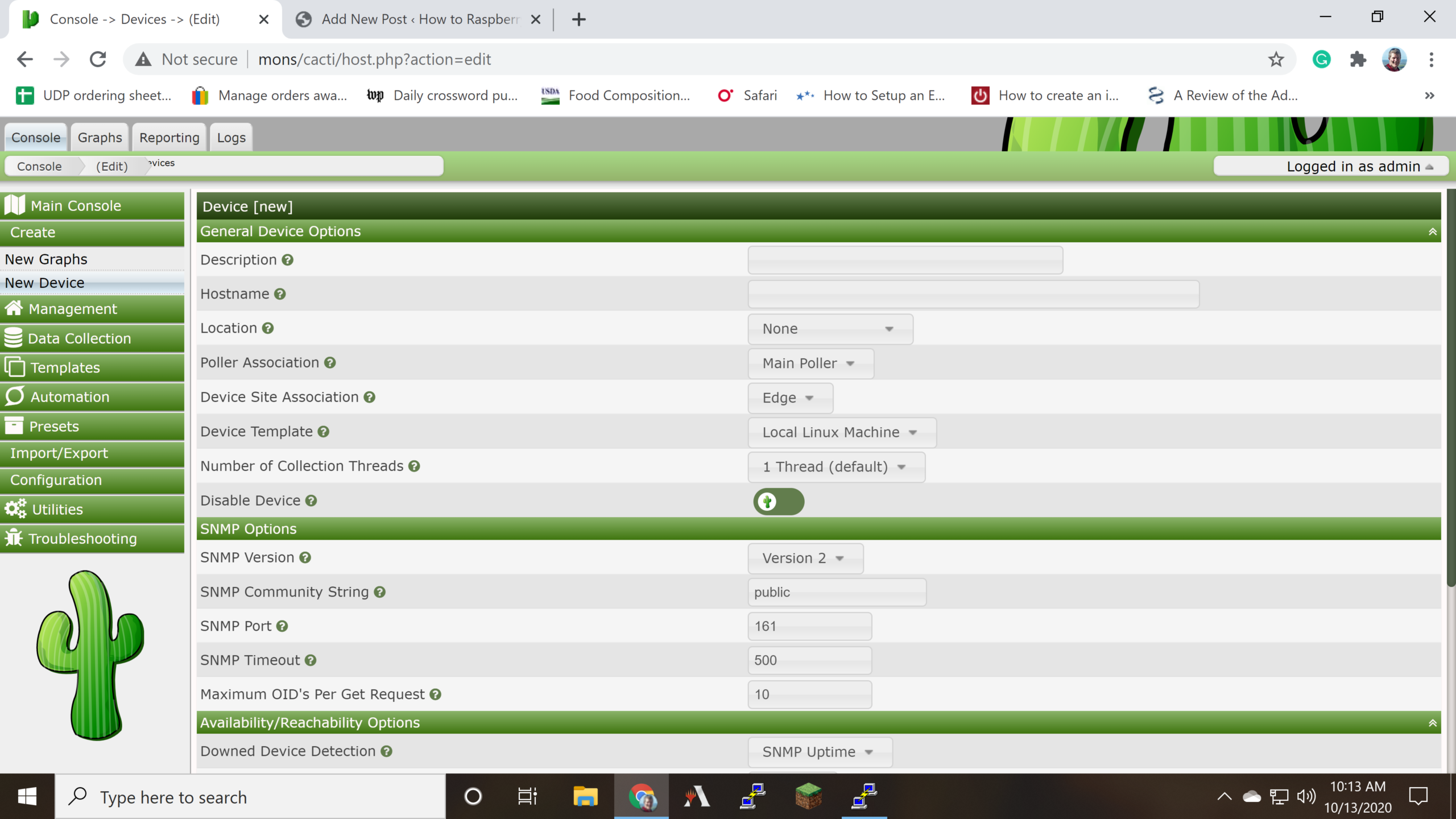The height and width of the screenshot is (819, 1456).
Task: Open the Device Template dropdown
Action: (841, 432)
